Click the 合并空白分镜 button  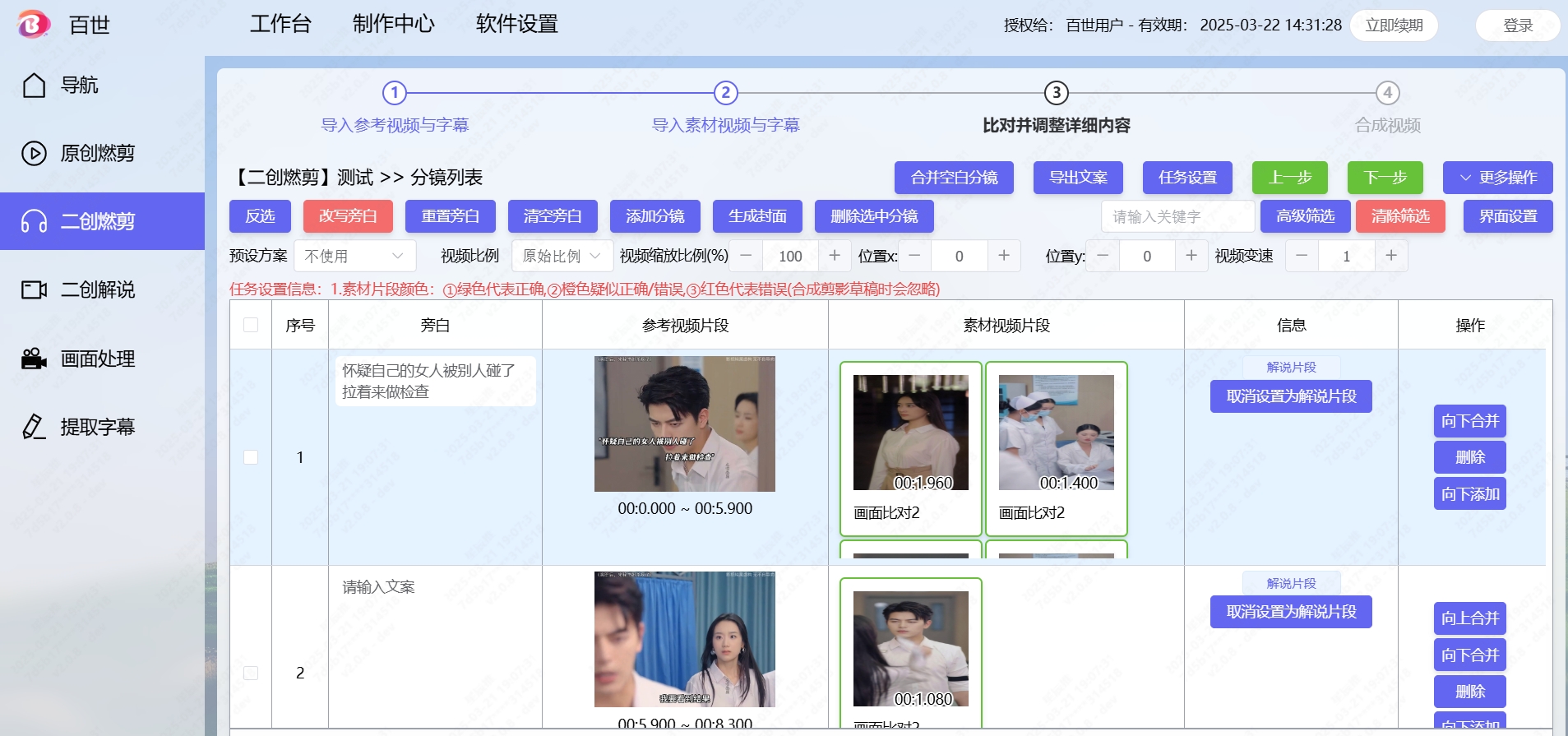tap(954, 178)
